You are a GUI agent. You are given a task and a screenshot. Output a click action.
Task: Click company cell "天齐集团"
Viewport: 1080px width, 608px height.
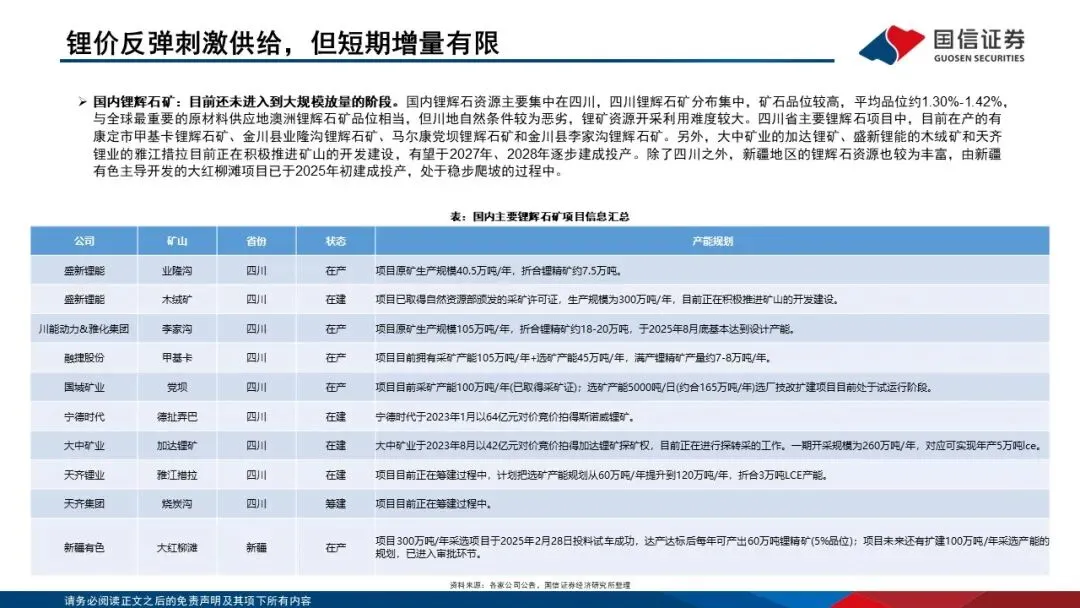pyautogui.click(x=84, y=504)
